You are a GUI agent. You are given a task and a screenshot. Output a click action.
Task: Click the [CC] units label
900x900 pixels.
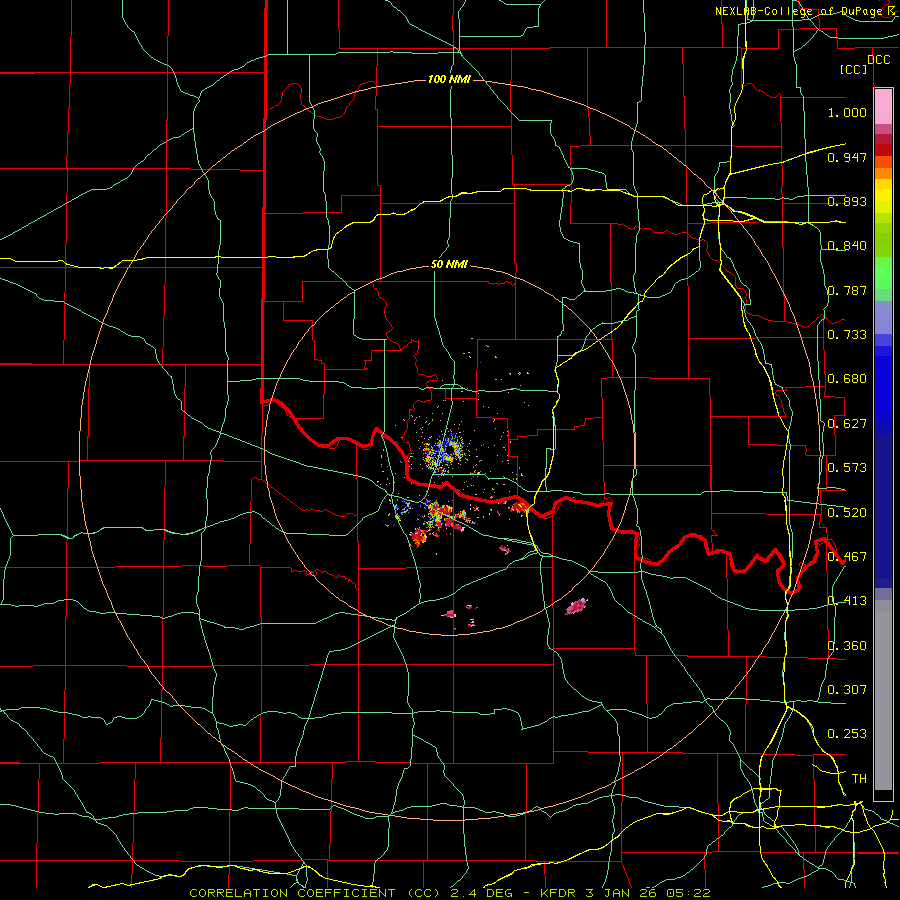854,69
